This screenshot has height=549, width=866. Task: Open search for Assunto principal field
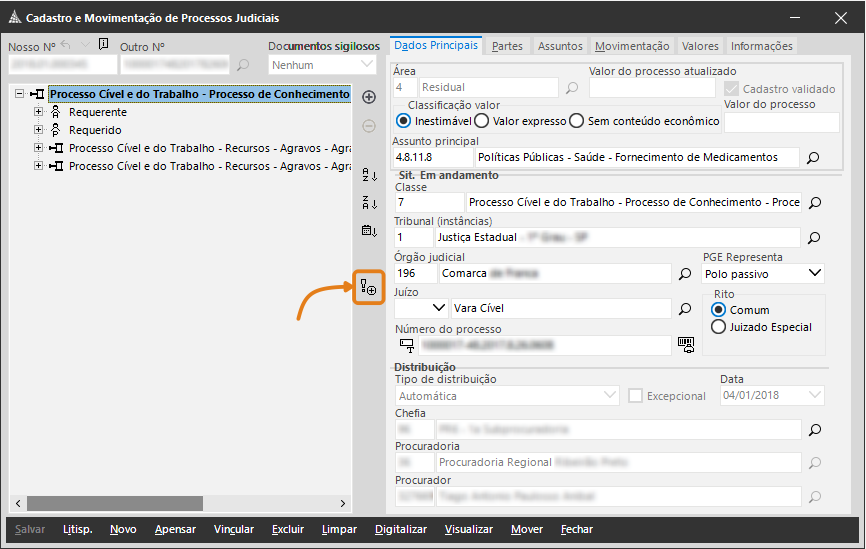click(x=814, y=158)
